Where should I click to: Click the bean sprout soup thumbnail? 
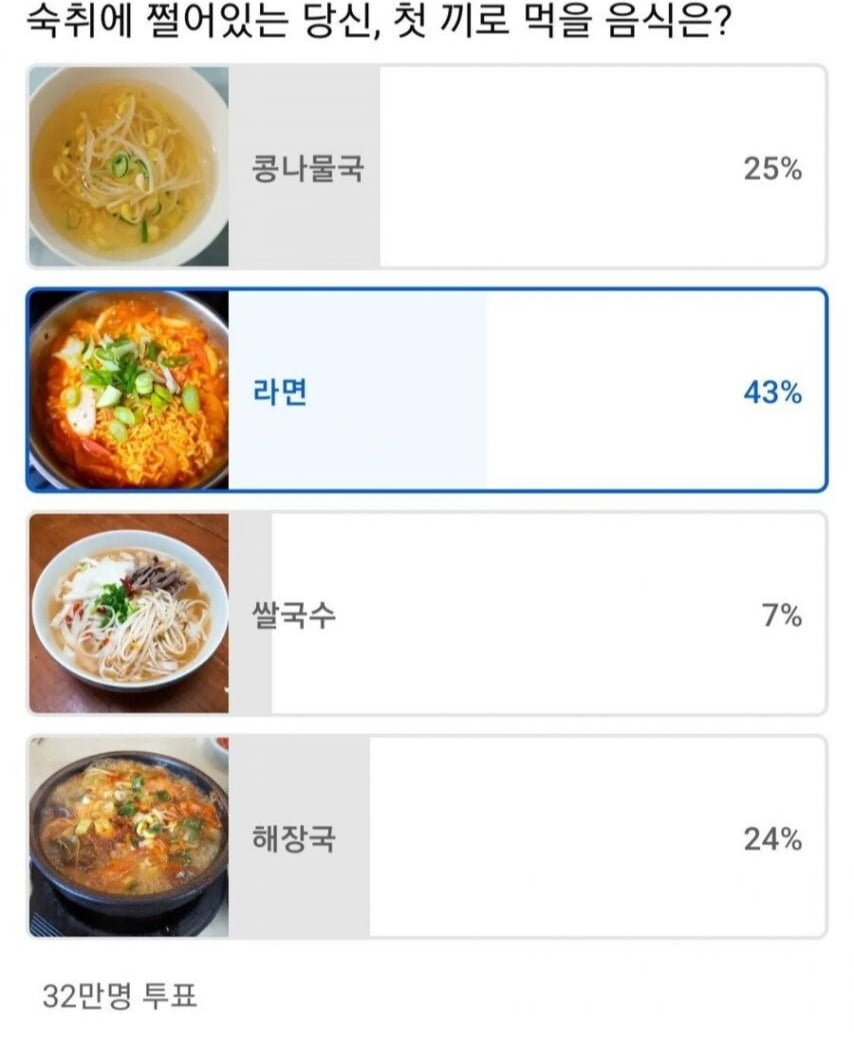(x=129, y=166)
